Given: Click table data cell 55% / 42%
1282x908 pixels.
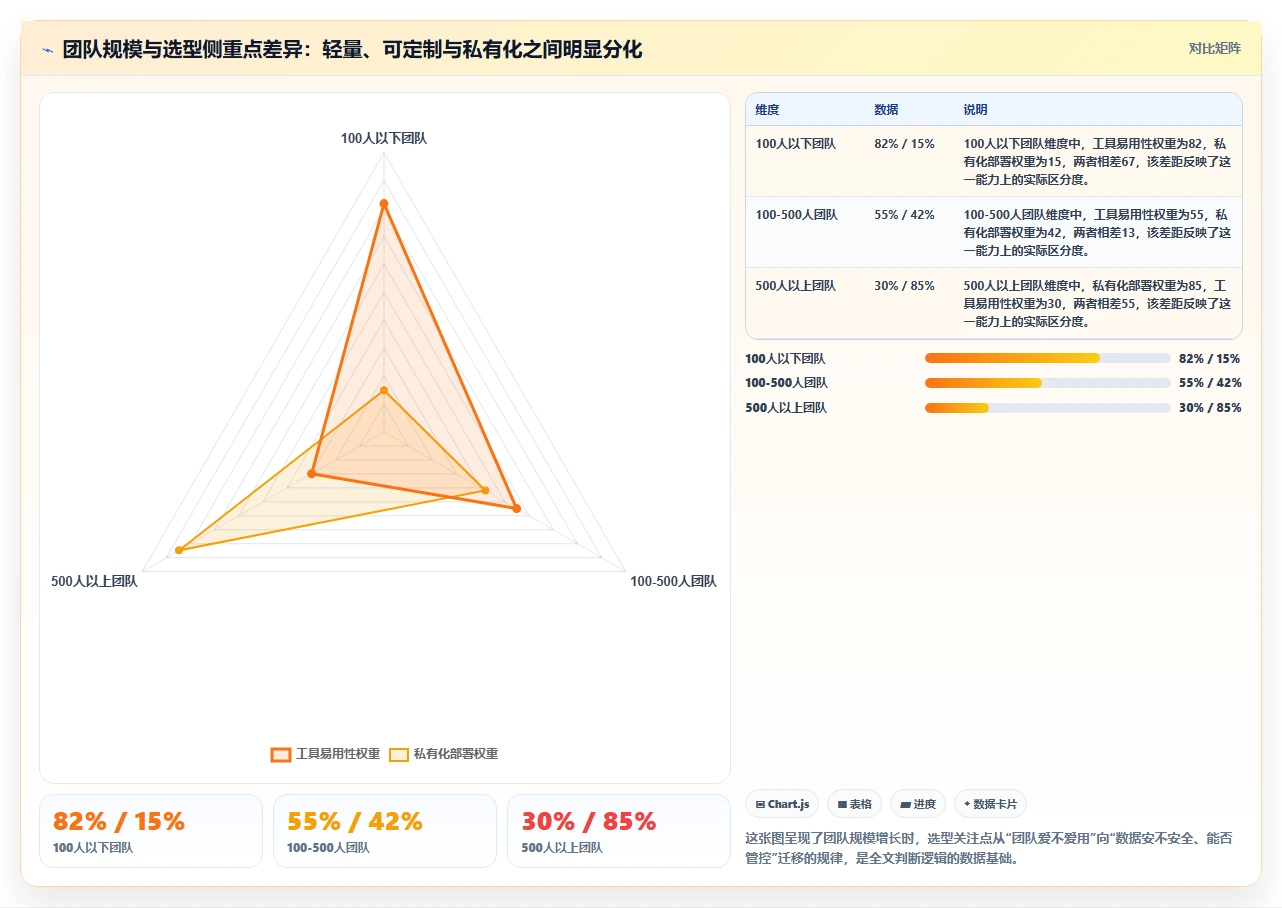Looking at the screenshot, I should (904, 215).
